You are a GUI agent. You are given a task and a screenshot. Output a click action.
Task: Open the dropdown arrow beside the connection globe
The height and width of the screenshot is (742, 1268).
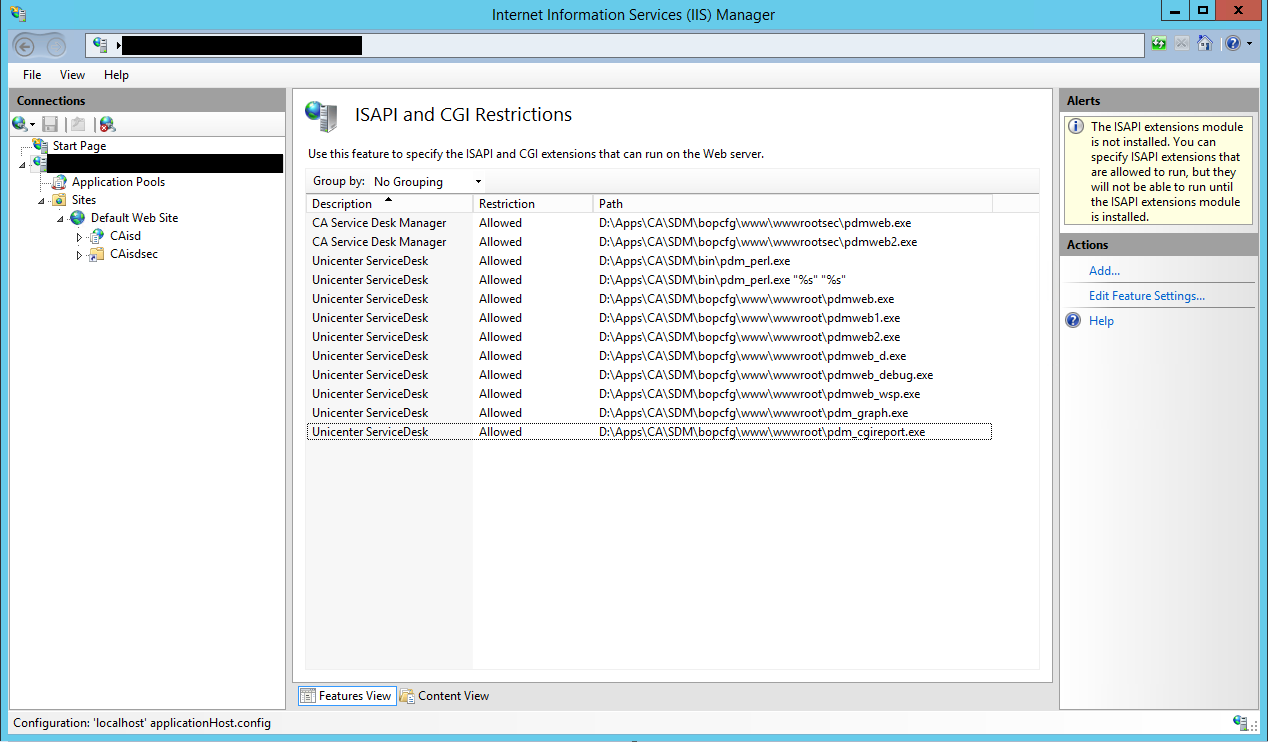(33, 125)
